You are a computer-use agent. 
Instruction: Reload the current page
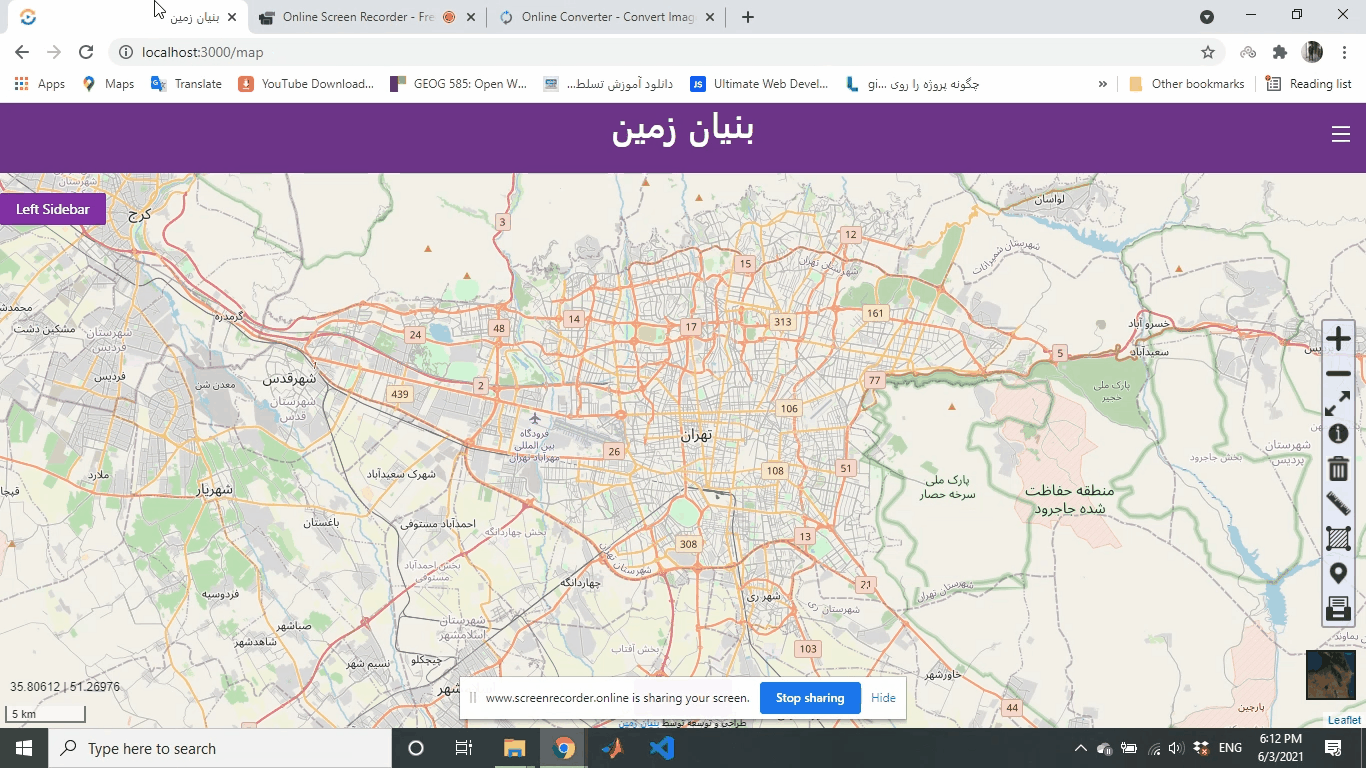pos(86,52)
